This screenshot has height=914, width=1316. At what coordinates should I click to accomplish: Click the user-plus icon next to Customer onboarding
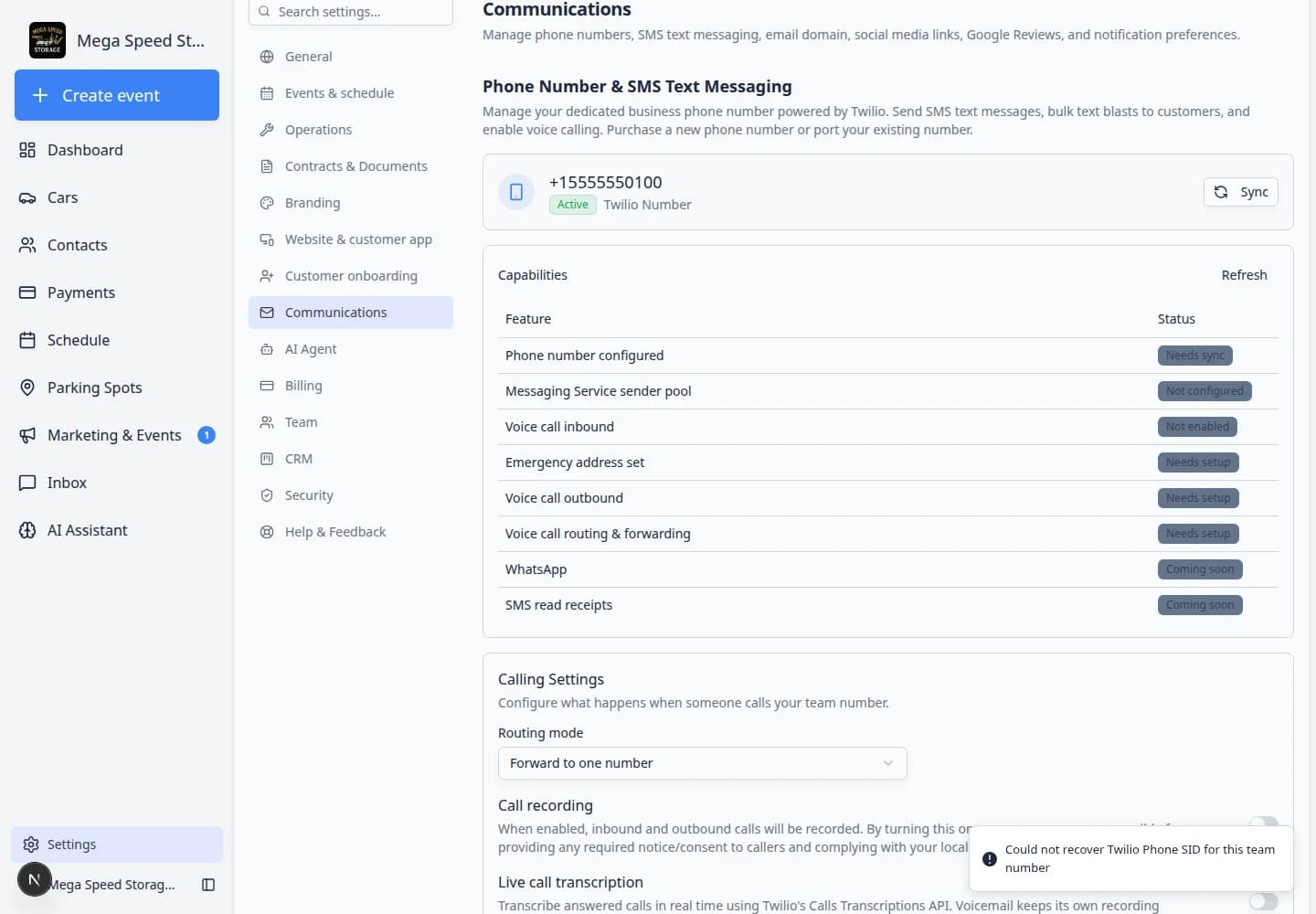pos(267,276)
